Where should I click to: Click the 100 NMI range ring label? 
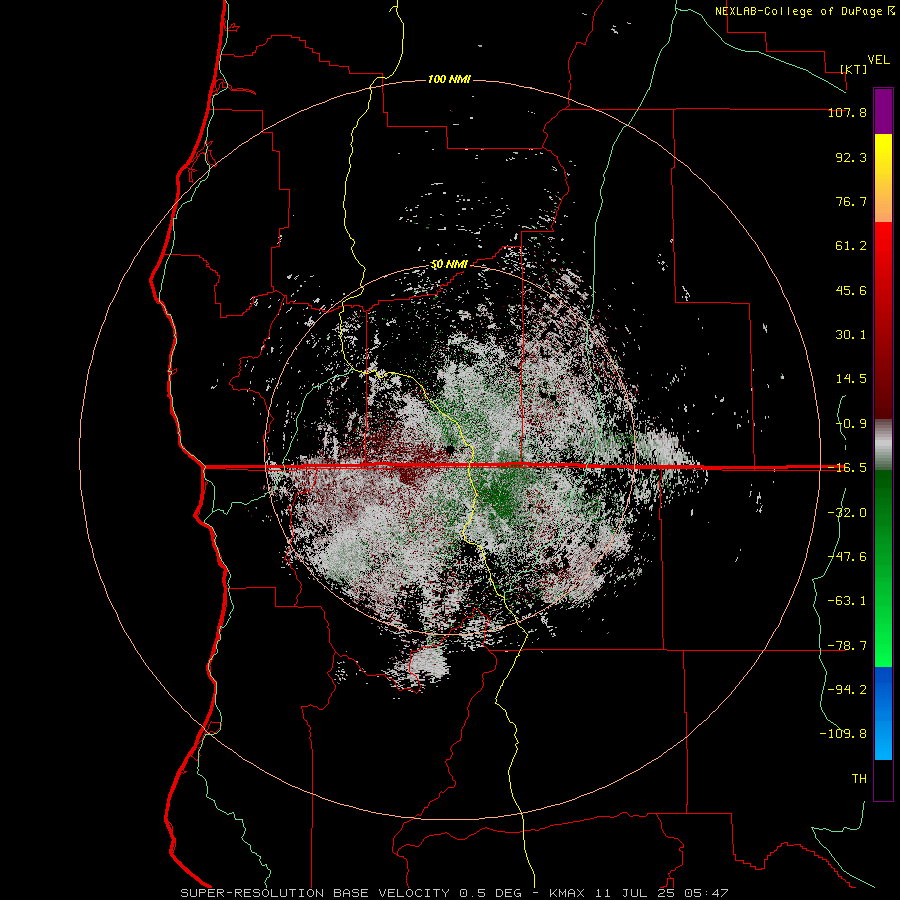point(449,79)
